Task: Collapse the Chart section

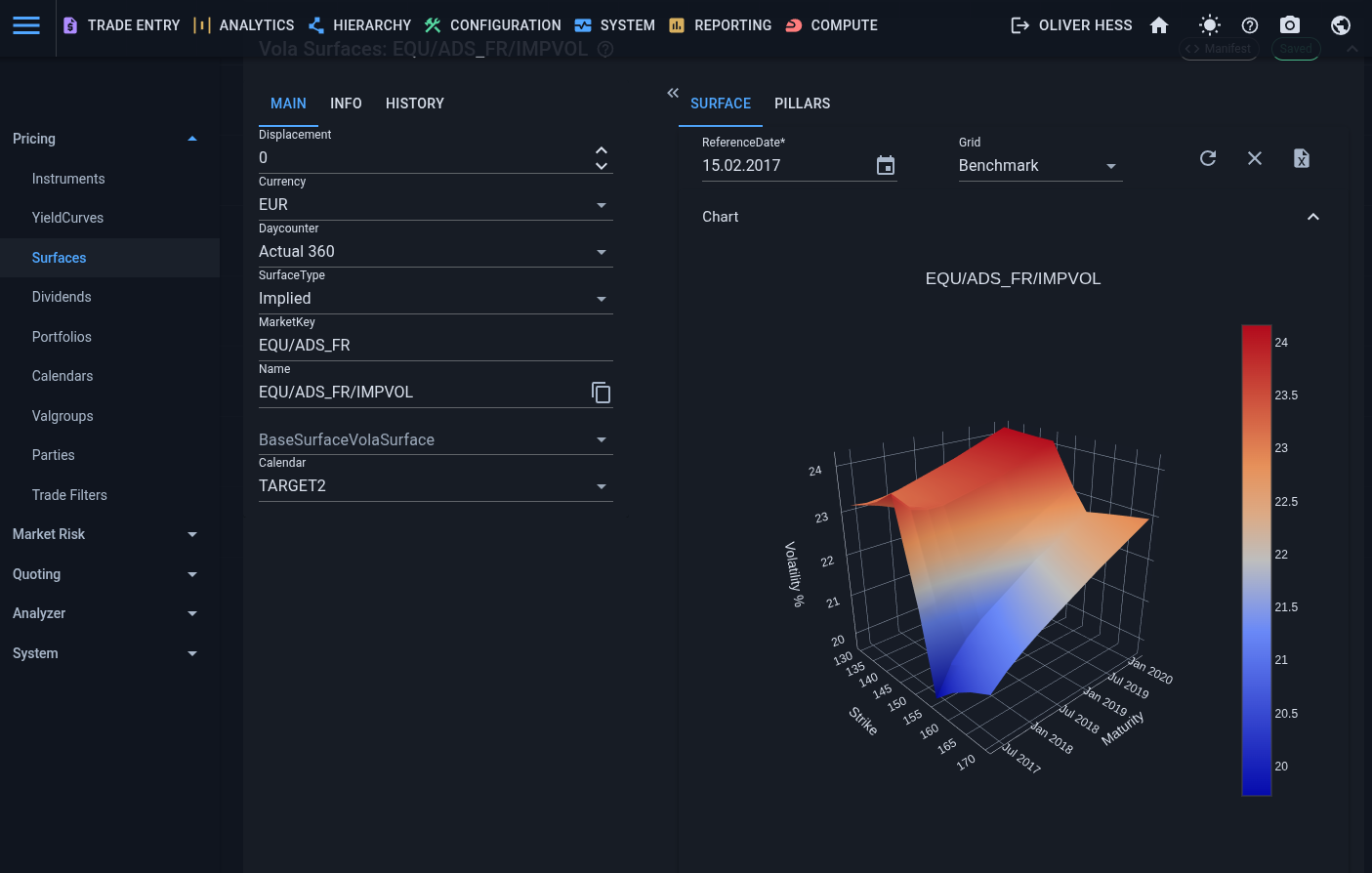Action: coord(1313,217)
